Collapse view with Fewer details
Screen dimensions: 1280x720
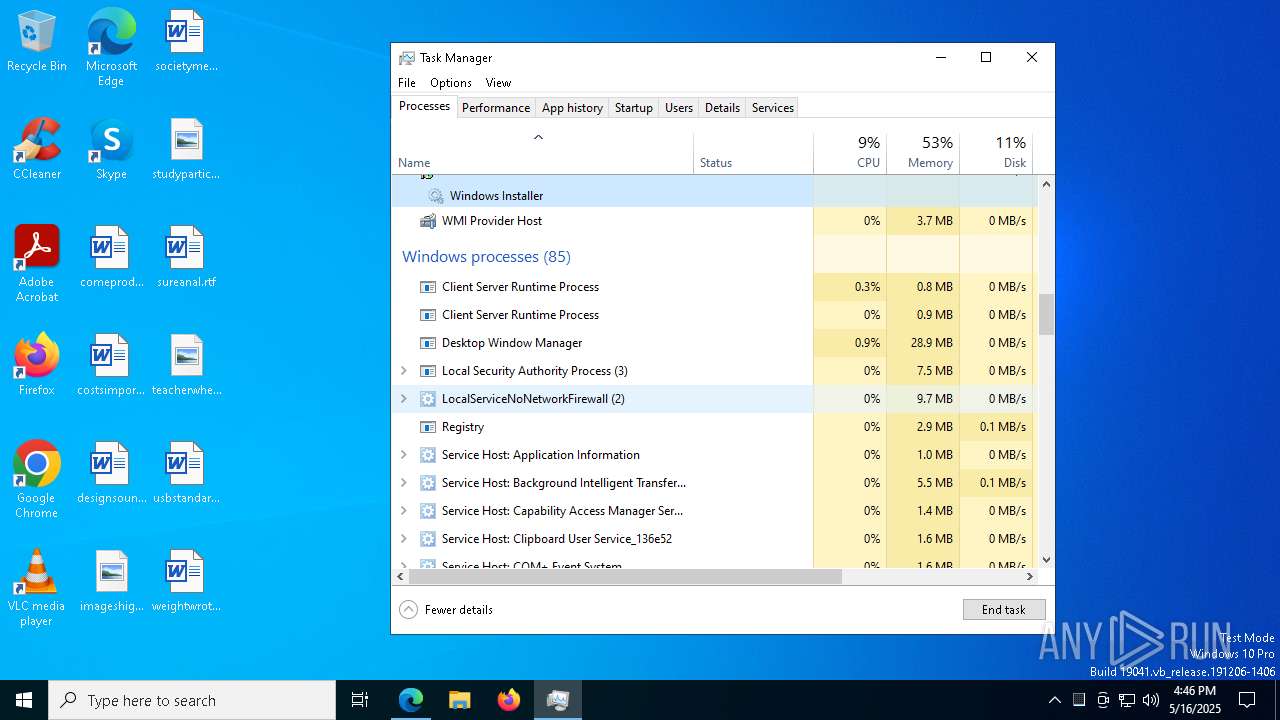pyautogui.click(x=446, y=610)
